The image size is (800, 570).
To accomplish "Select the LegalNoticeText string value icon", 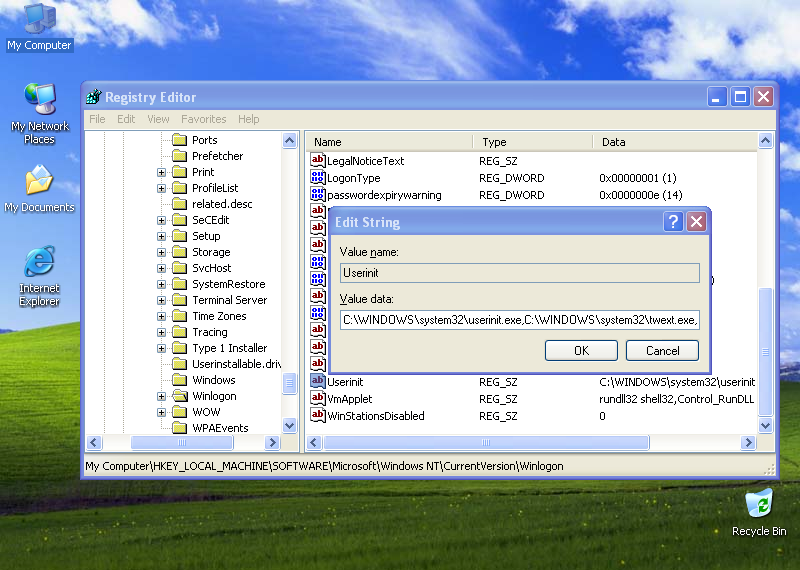I will click(x=317, y=160).
